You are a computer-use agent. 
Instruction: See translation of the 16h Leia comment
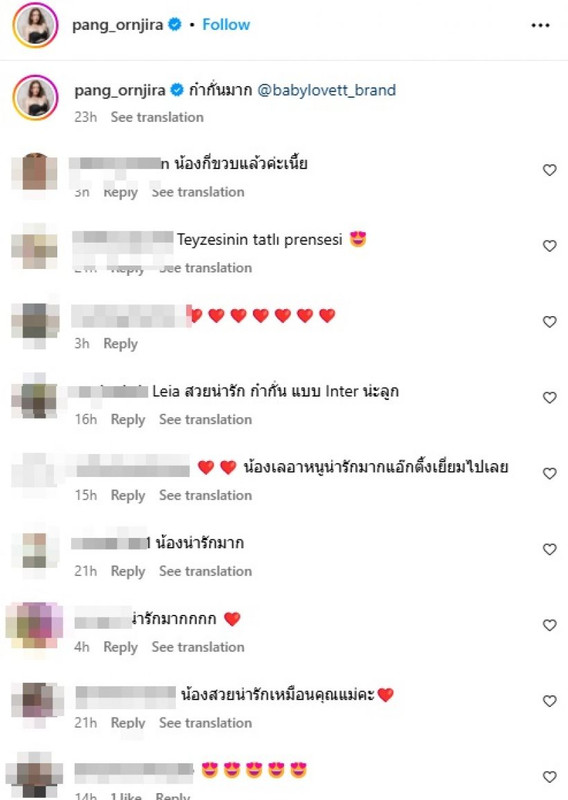(205, 419)
